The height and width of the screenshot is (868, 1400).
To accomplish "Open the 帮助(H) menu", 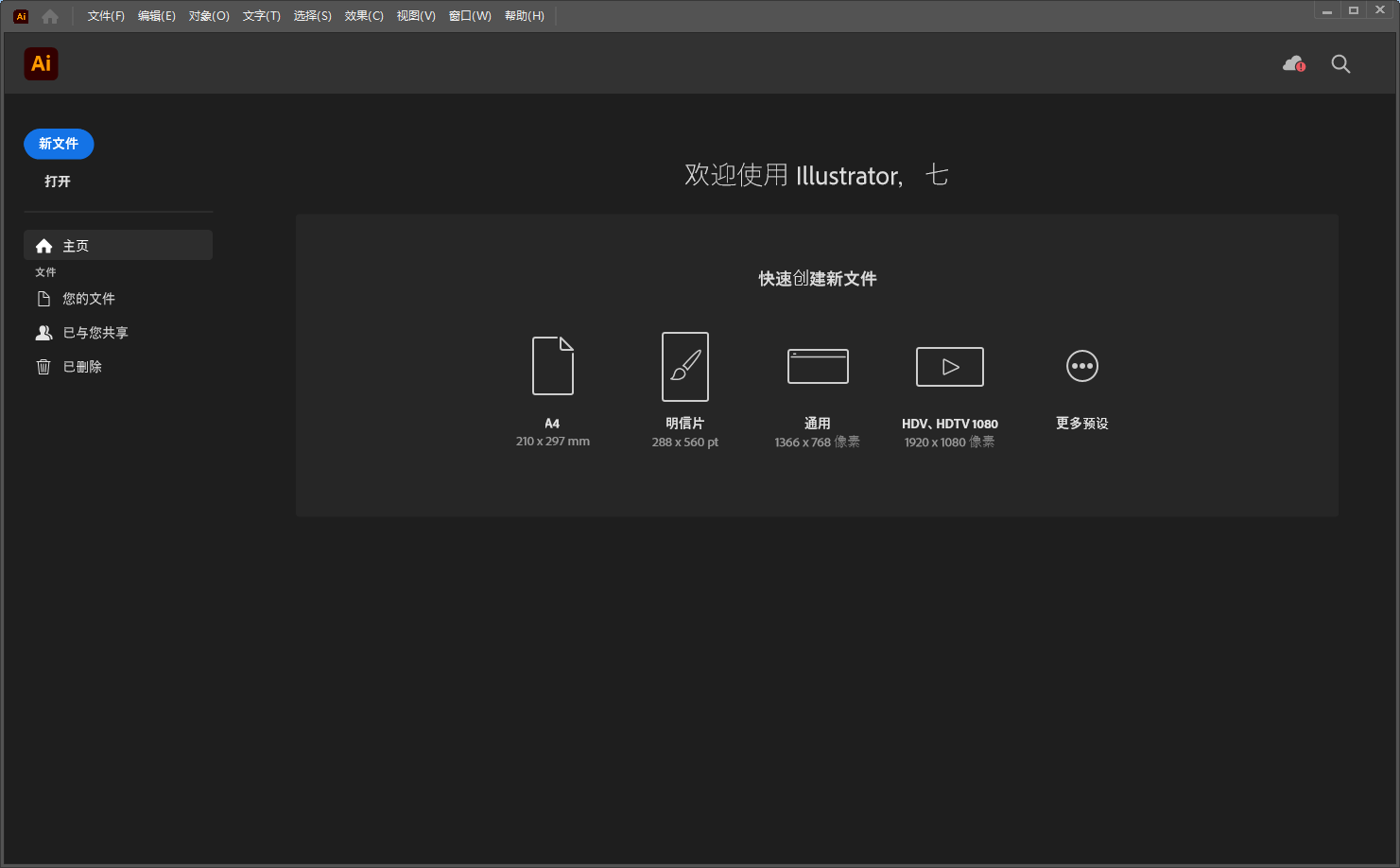I will click(525, 15).
